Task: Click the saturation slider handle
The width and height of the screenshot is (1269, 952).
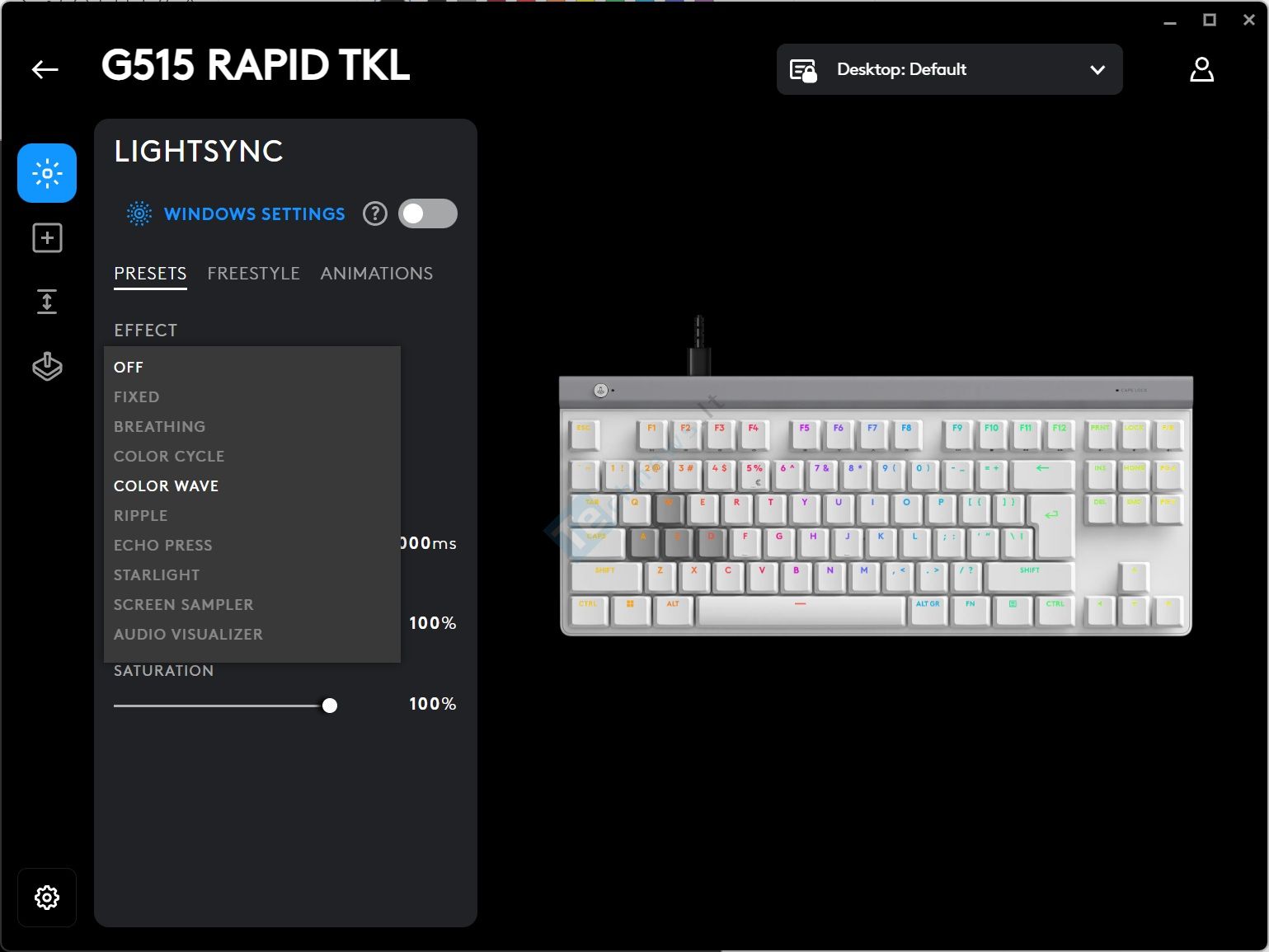Action: [x=330, y=706]
